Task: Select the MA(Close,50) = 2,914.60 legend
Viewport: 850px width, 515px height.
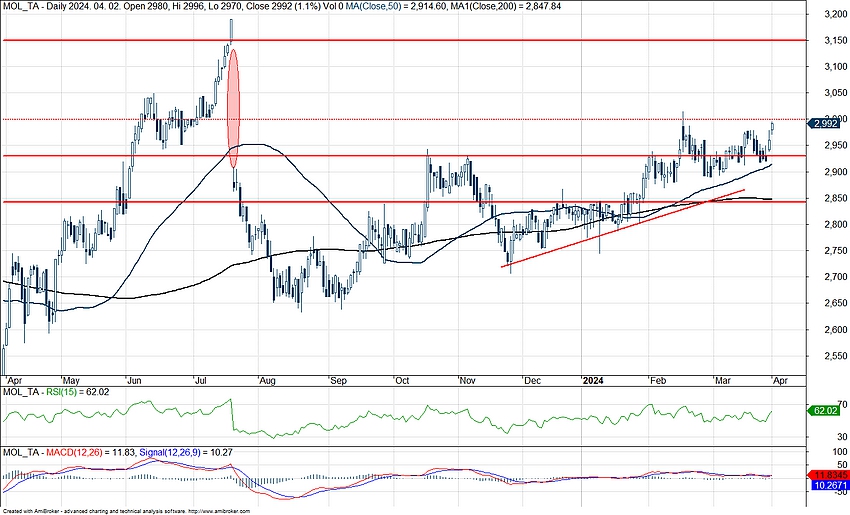Action: [394, 7]
